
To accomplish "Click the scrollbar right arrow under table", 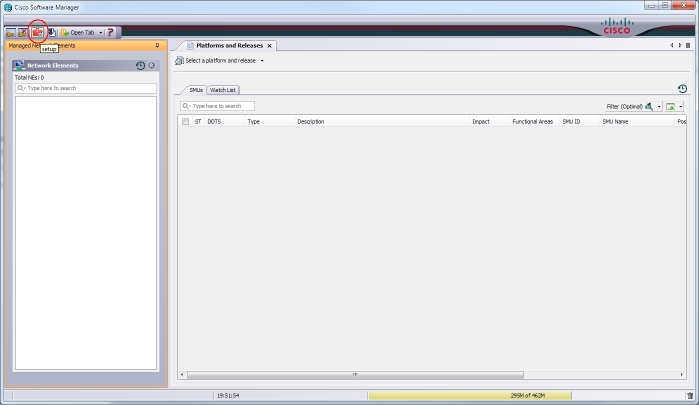I will pos(682,375).
